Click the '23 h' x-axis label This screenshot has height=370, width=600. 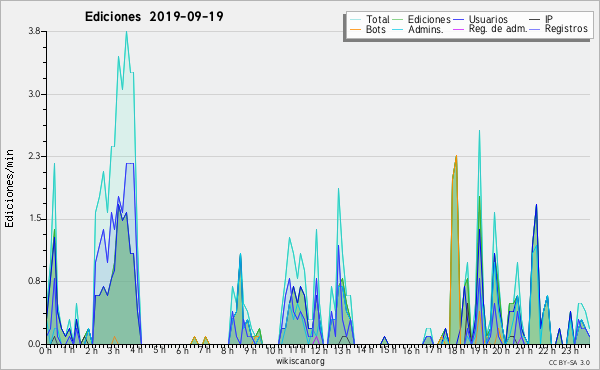(569, 351)
